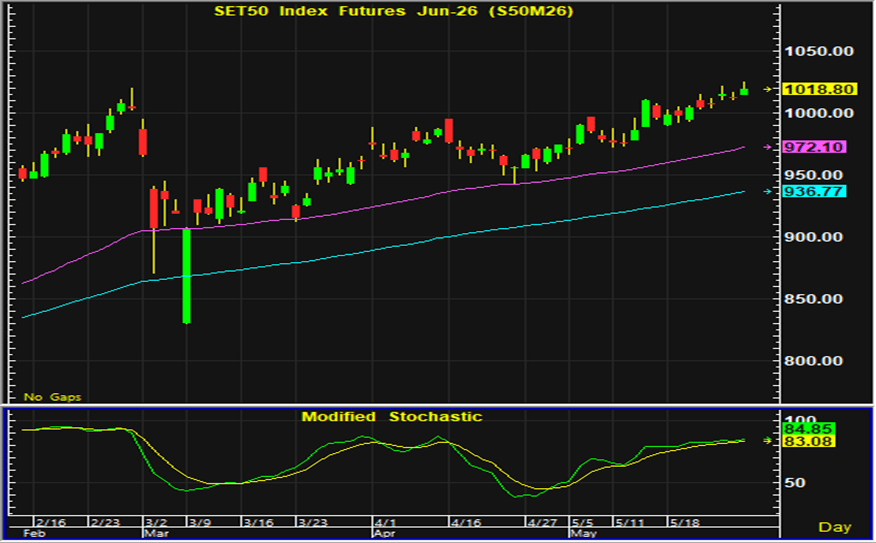Click the May month label

[x=583, y=534]
